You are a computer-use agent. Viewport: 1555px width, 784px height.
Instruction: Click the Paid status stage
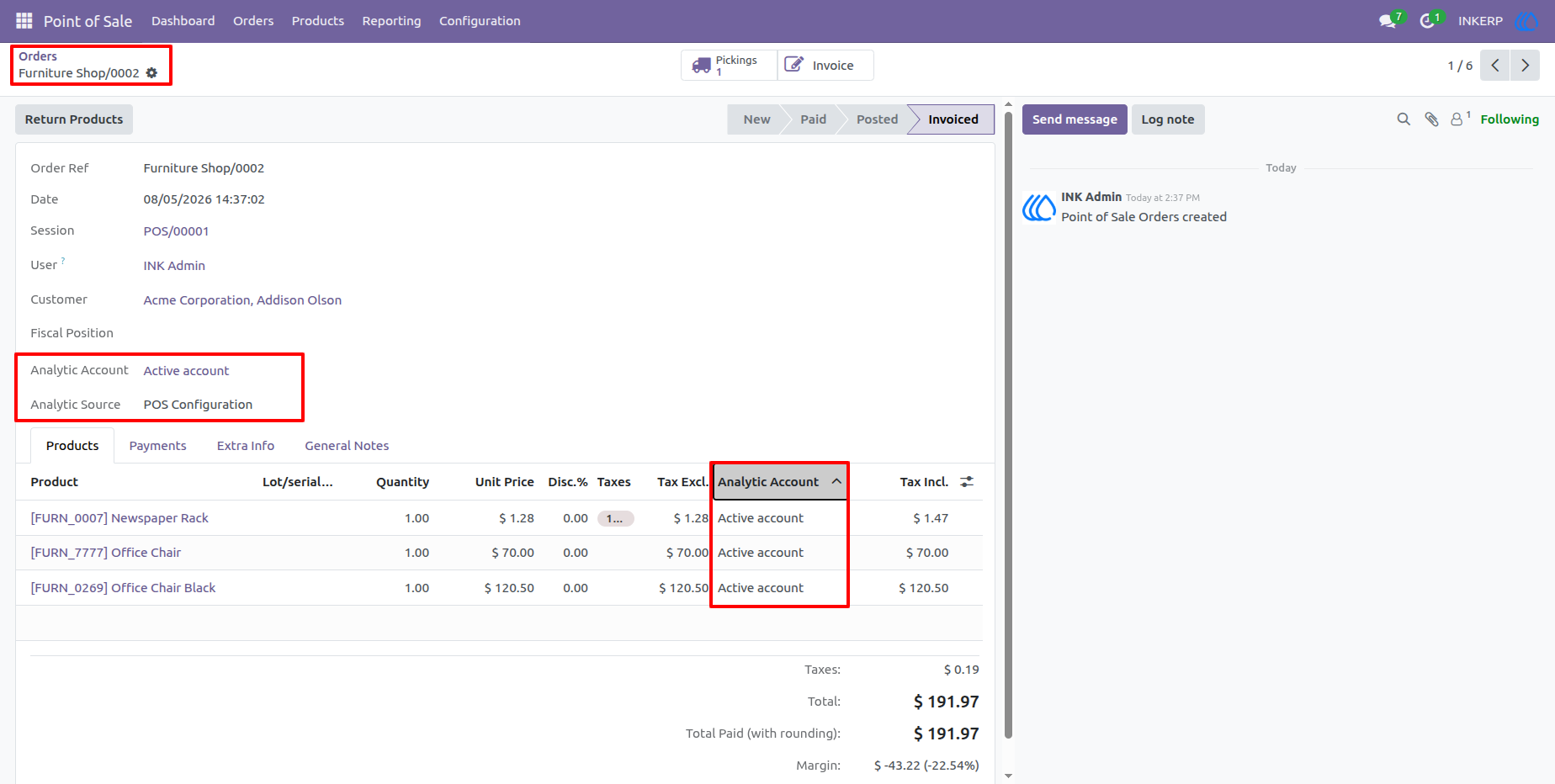tap(813, 119)
